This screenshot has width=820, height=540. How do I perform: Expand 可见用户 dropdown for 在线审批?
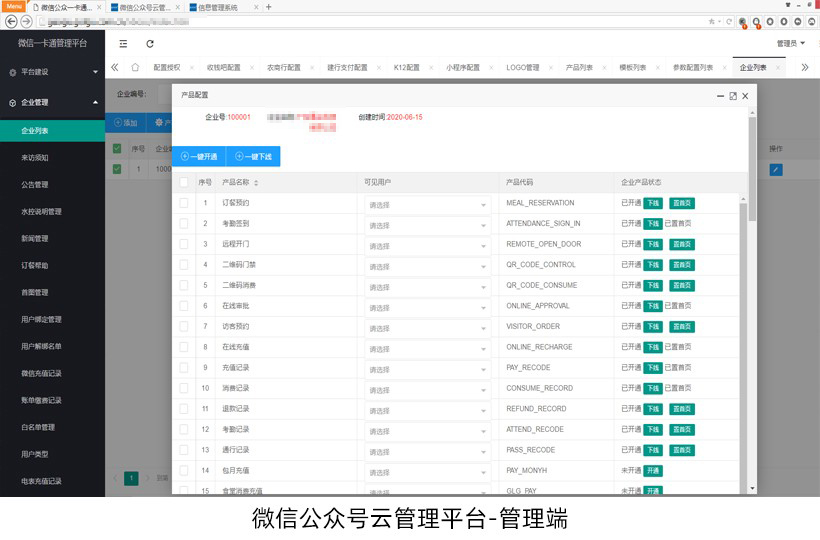[428, 307]
